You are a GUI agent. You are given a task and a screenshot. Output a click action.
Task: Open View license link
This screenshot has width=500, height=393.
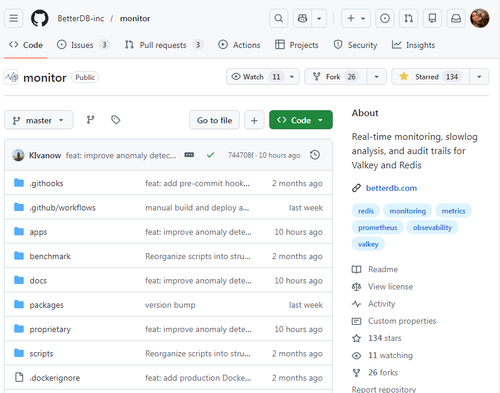[390, 287]
